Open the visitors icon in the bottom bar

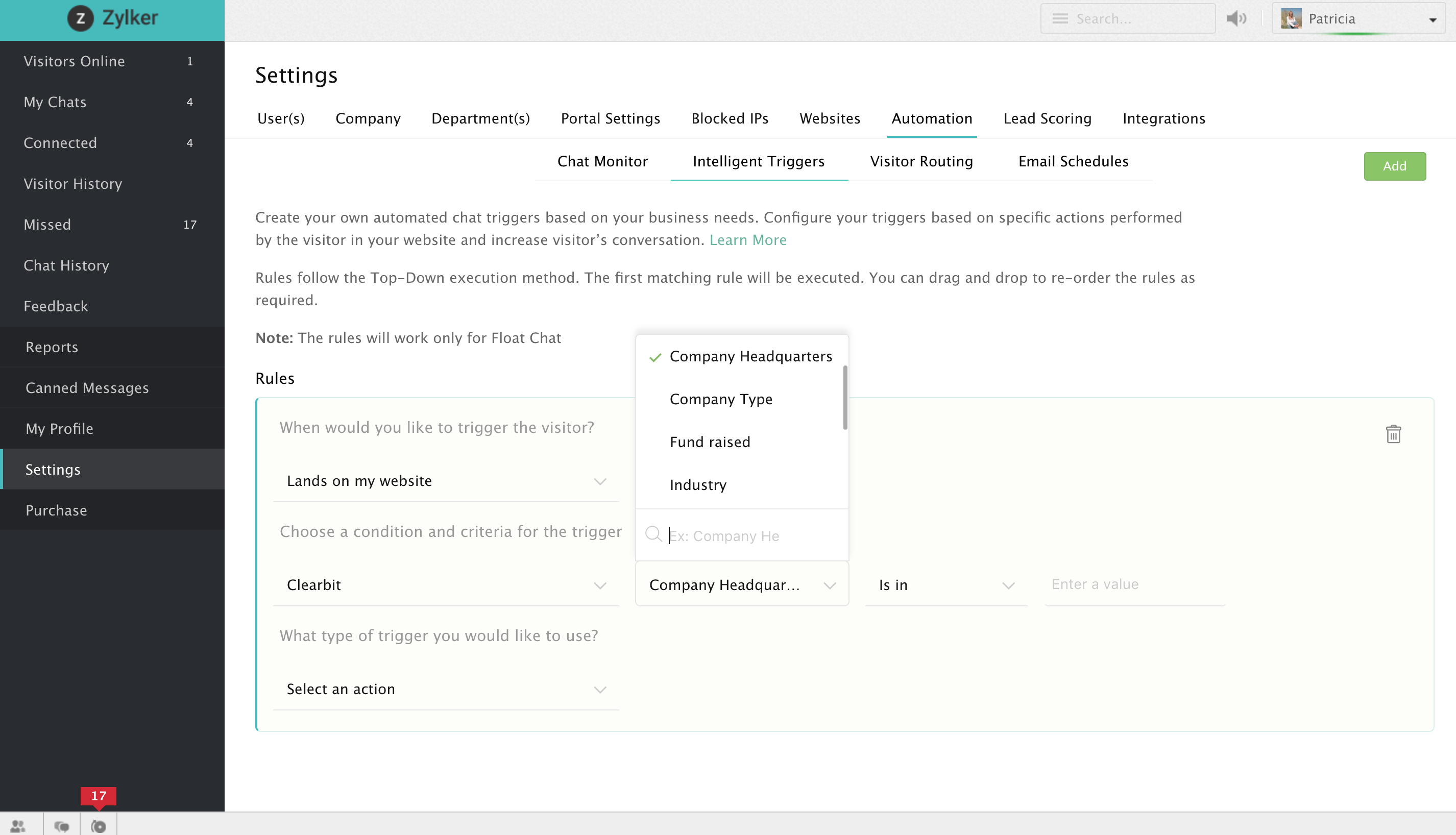pyautogui.click(x=18, y=825)
